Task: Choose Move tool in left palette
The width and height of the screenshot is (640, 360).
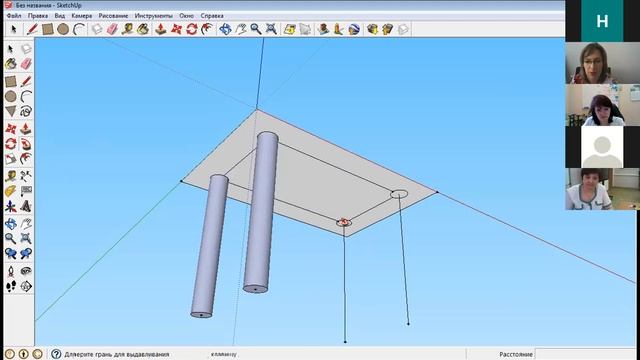Action: [x=11, y=129]
